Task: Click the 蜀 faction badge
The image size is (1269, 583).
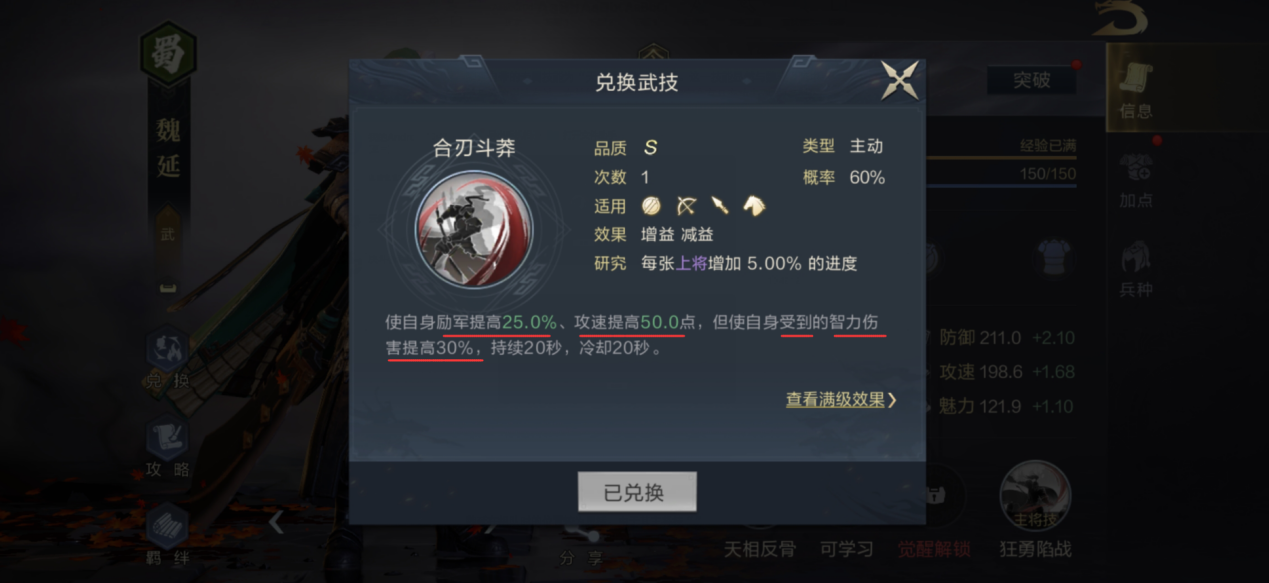Action: [167, 52]
